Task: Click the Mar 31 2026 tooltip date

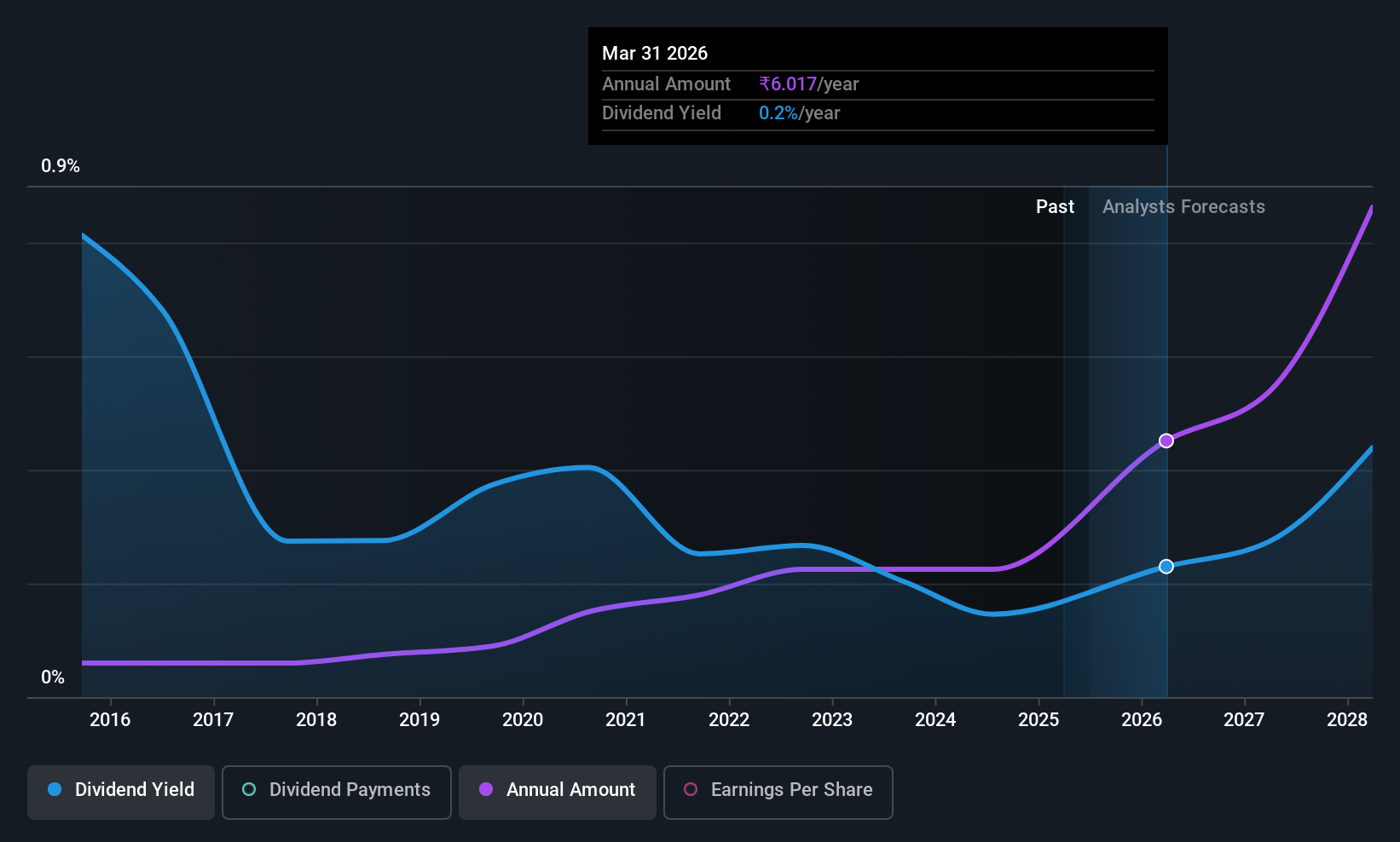Action: 655,53
